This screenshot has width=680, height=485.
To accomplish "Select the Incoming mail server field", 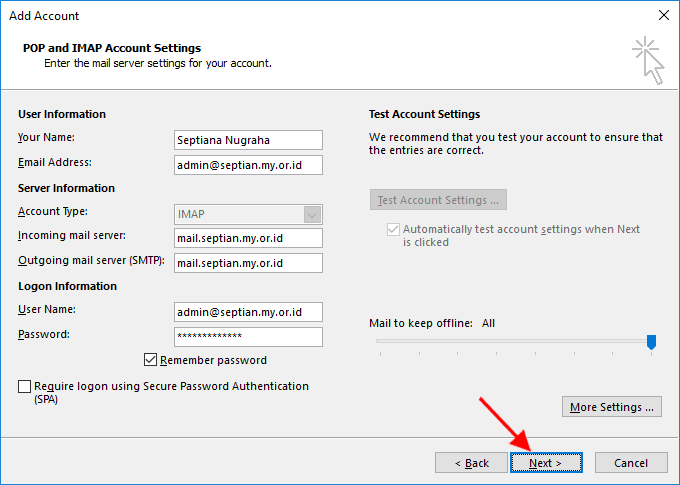I will [248, 238].
